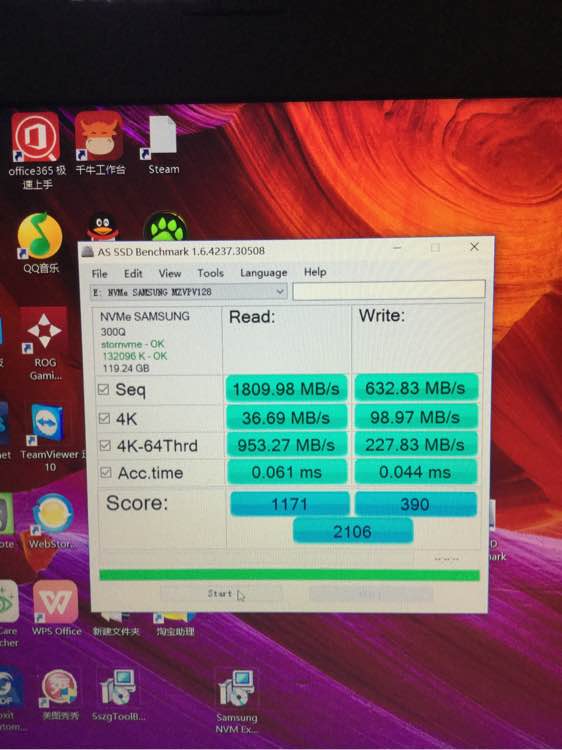Open the ROG Gaming Center icon
The width and height of the screenshot is (562, 750).
coord(44,343)
